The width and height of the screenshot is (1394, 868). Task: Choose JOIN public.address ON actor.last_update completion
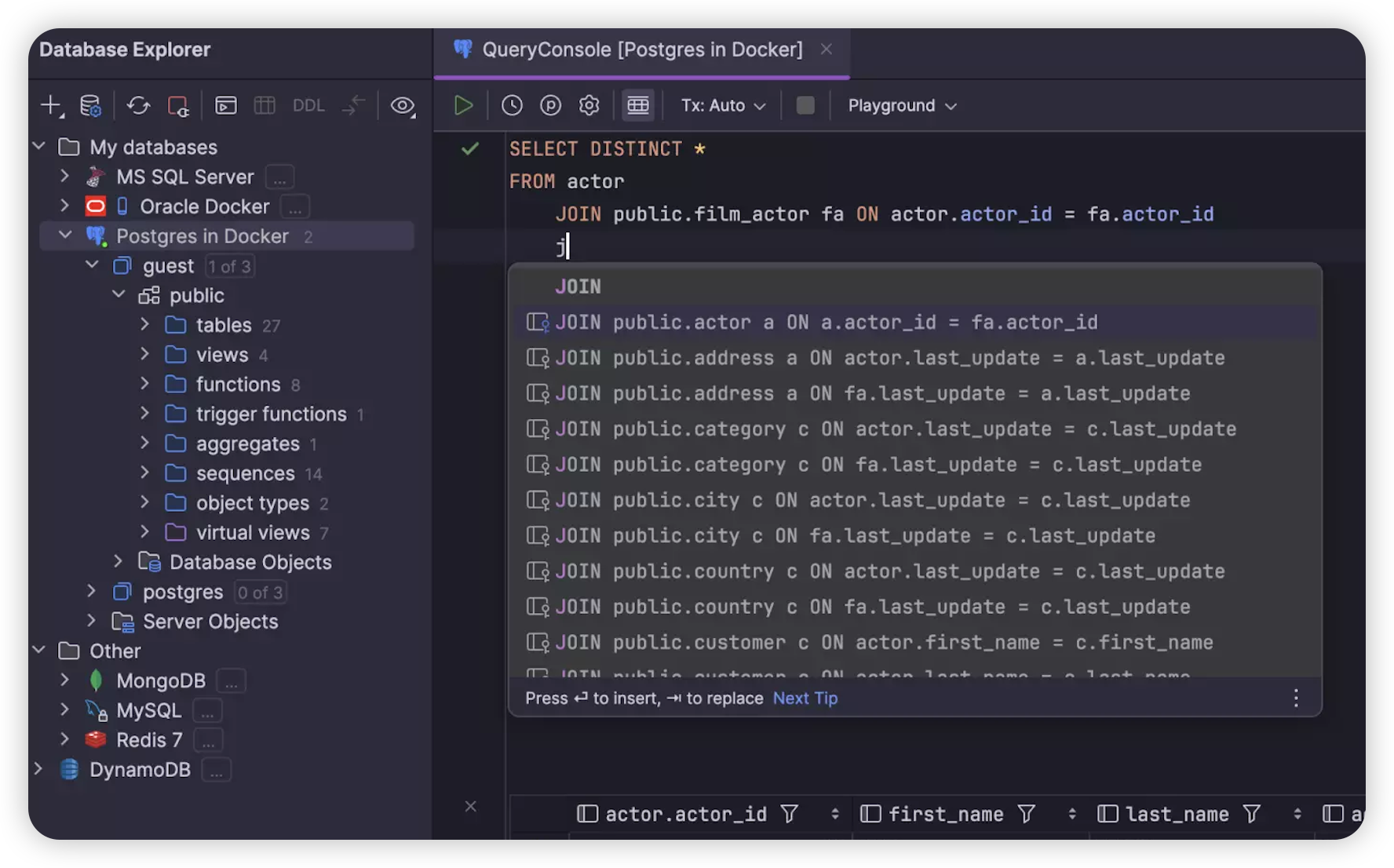pos(915,358)
